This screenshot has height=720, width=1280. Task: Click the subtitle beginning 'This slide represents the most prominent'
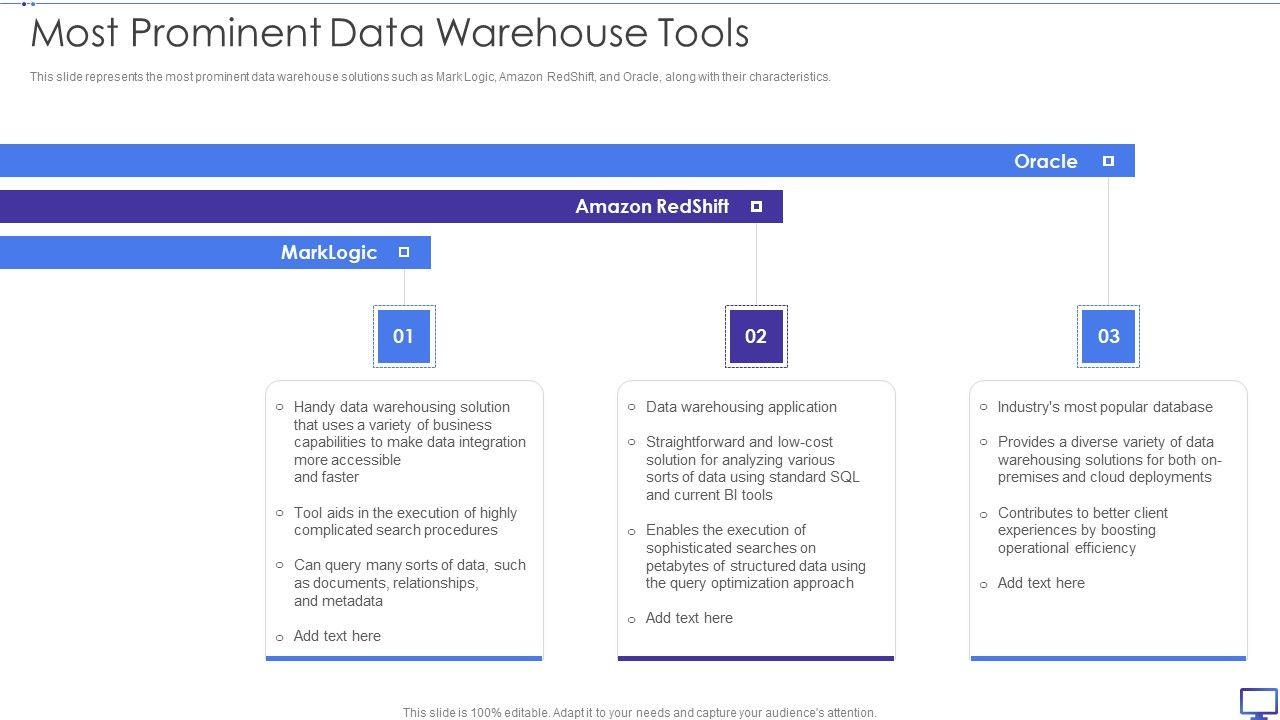point(430,77)
